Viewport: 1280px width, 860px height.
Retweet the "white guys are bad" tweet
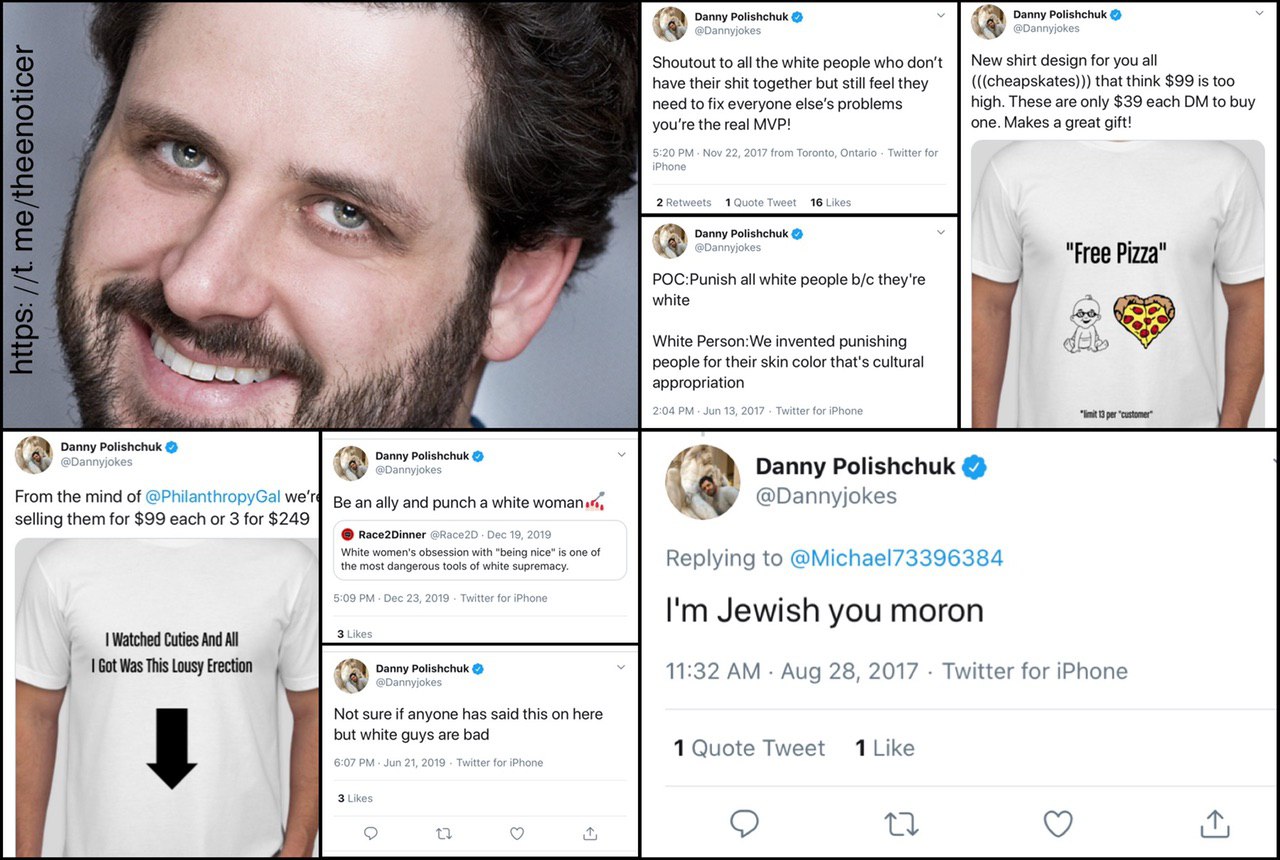coord(444,833)
